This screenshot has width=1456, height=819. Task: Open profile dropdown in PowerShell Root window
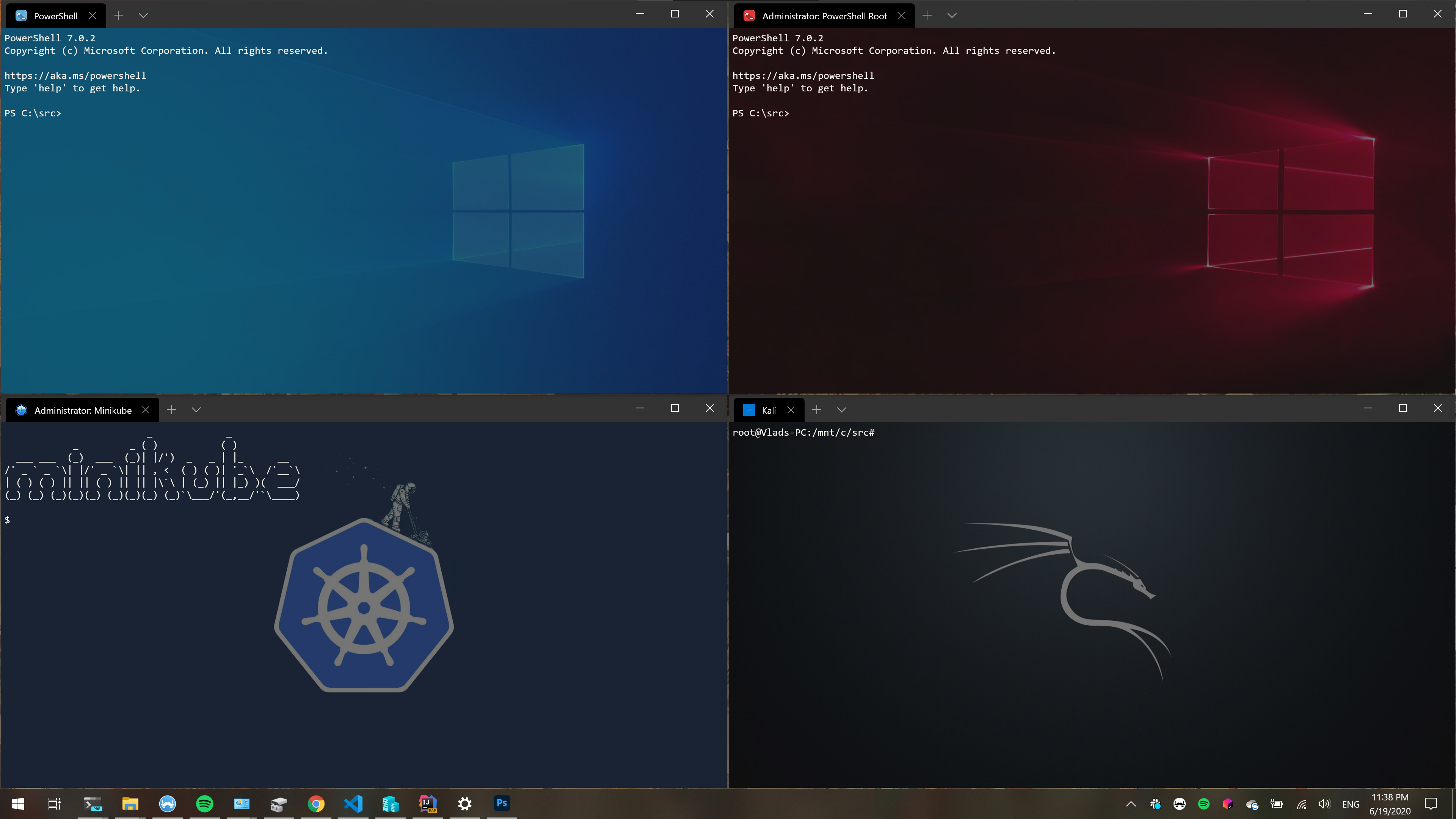coord(952,15)
